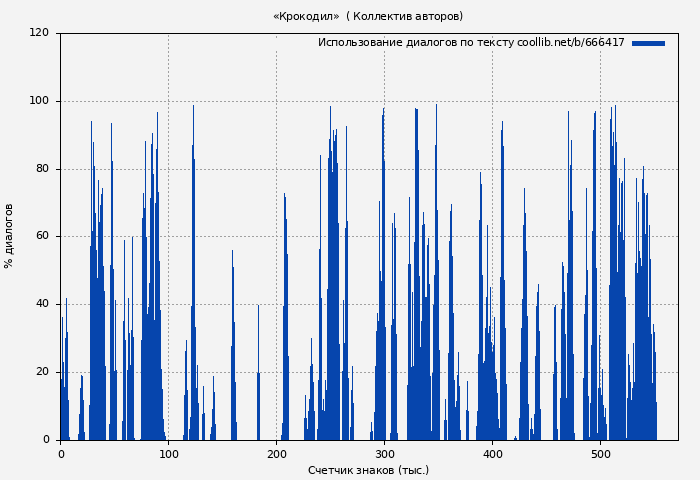The image size is (700, 480).
Task: Click the "Счетчик знаков (тыс.)" axis label
Action: pos(368,470)
